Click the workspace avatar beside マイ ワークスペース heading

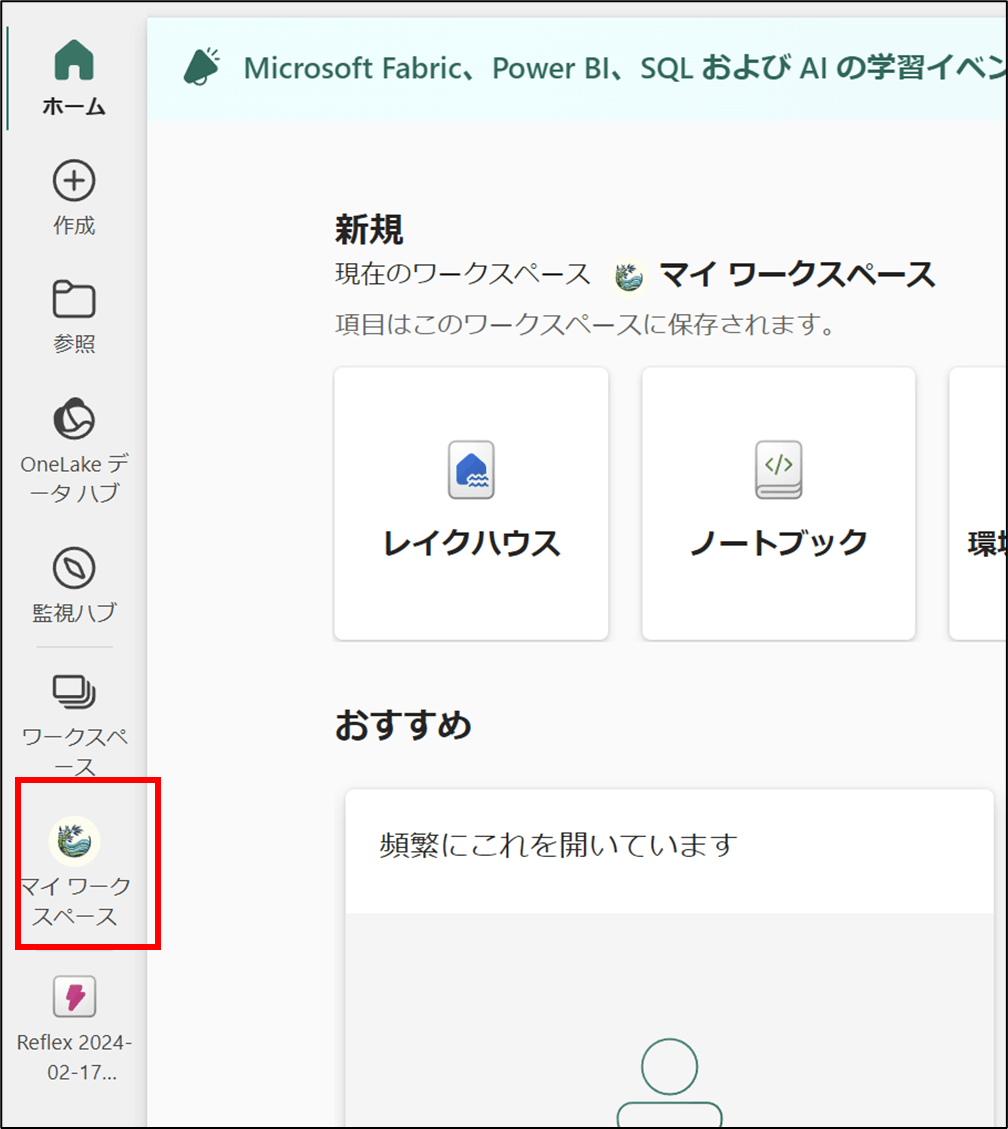[x=629, y=276]
